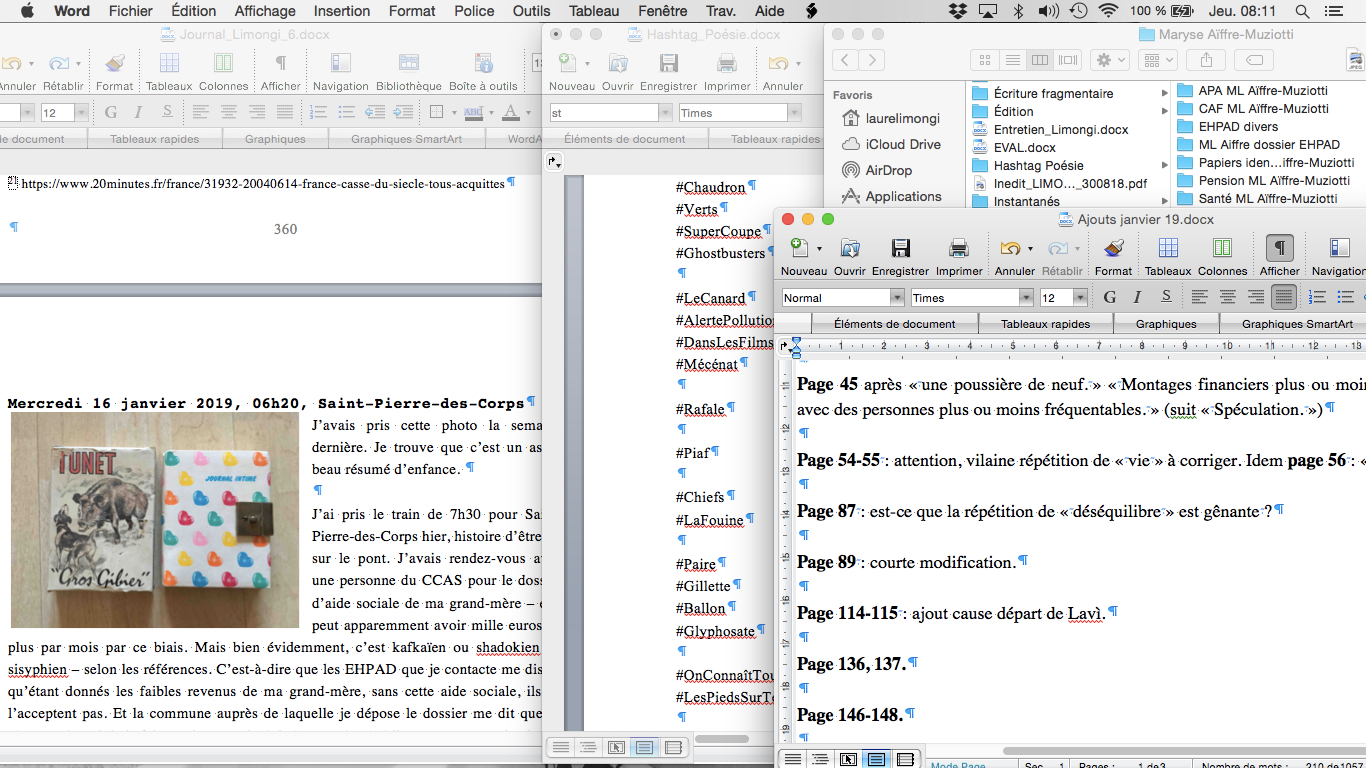Click the Ouvrir icon in Hashtag_Poésie window
This screenshot has width=1366, height=768.
click(x=618, y=64)
